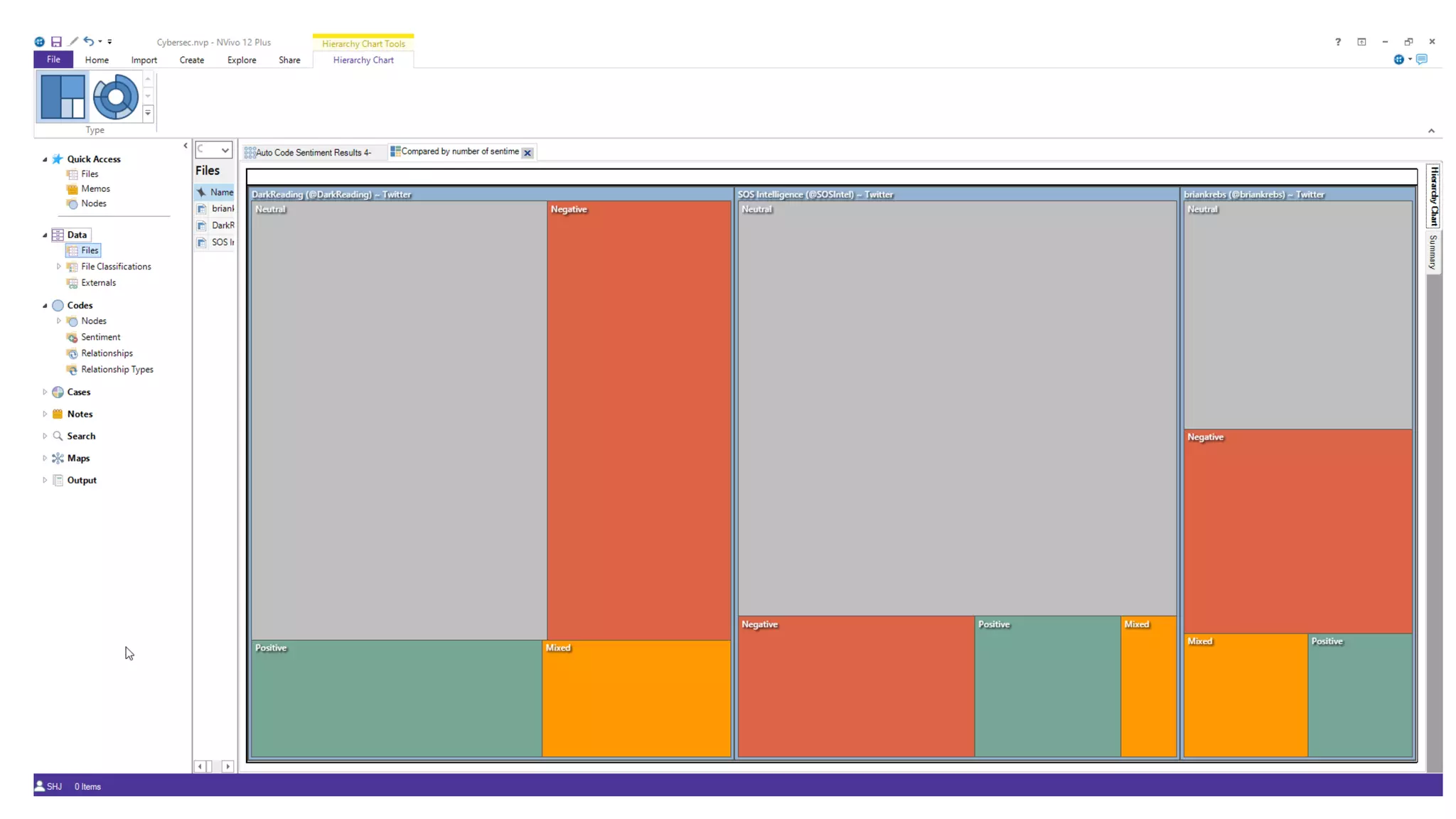Collapse the Quick Access group
Screen dimensions: 1456x819
tap(45, 159)
